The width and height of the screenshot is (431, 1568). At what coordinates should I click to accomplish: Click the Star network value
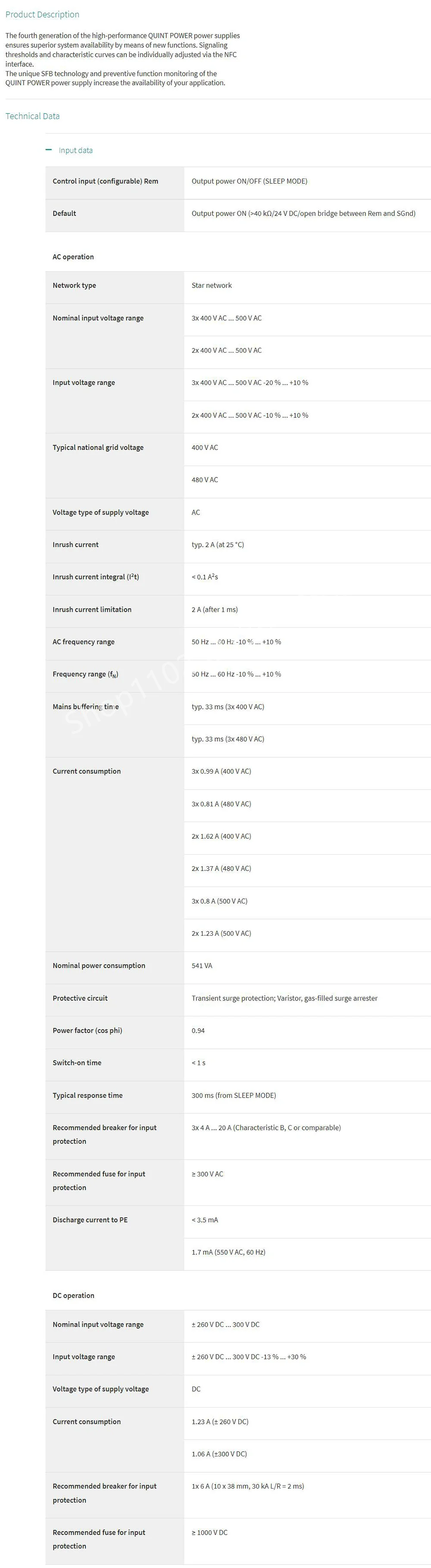(211, 285)
